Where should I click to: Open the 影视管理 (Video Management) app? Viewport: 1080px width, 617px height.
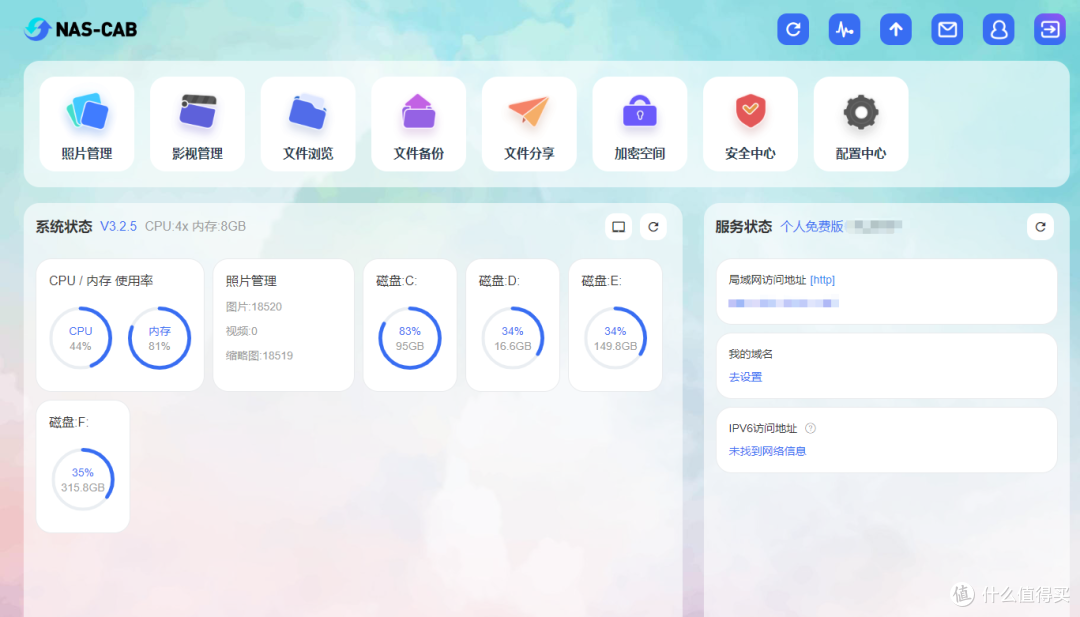pos(197,123)
